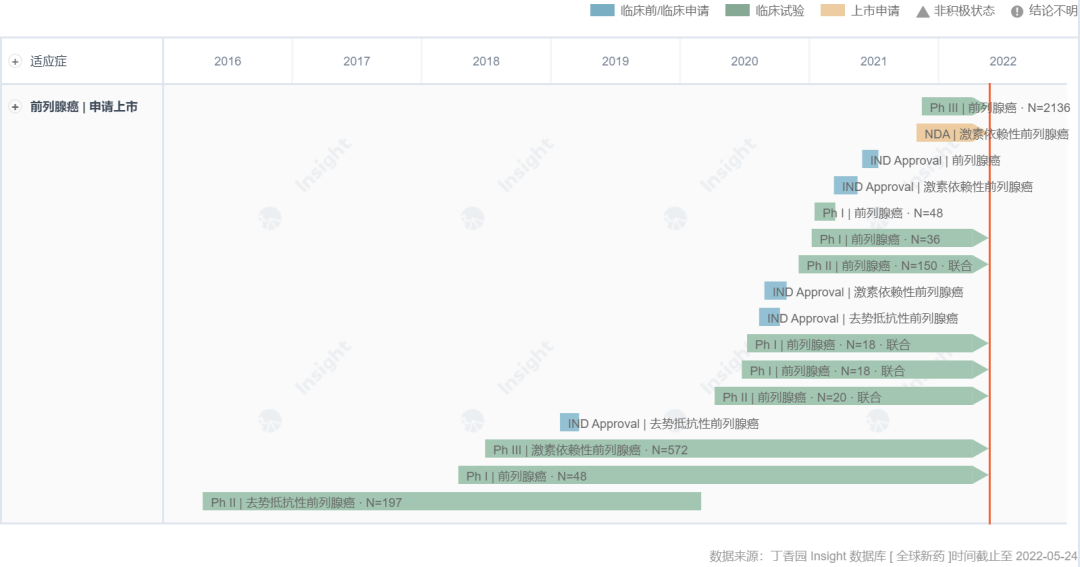Select the 2016 year column header

tap(227, 61)
